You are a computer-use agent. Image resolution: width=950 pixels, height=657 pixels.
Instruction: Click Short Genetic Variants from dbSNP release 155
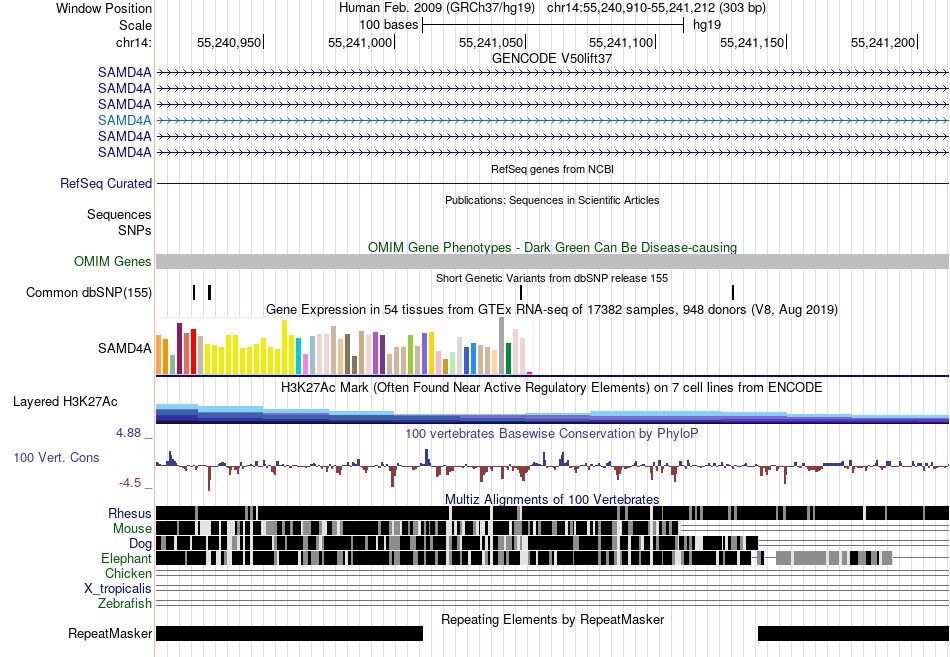click(x=552, y=278)
